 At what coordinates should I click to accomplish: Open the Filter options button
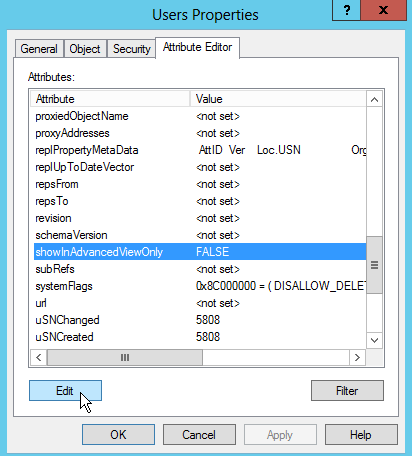(x=347, y=391)
